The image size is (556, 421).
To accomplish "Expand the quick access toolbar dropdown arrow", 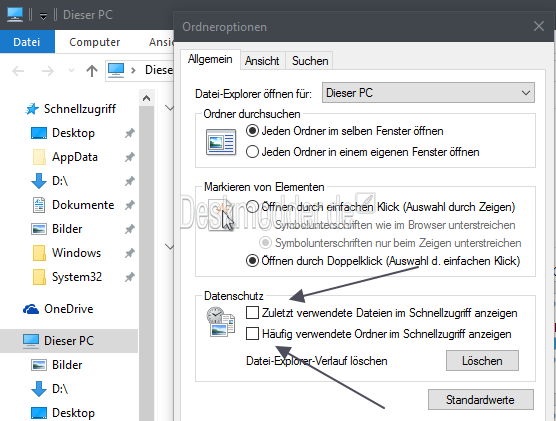I will pyautogui.click(x=43, y=16).
